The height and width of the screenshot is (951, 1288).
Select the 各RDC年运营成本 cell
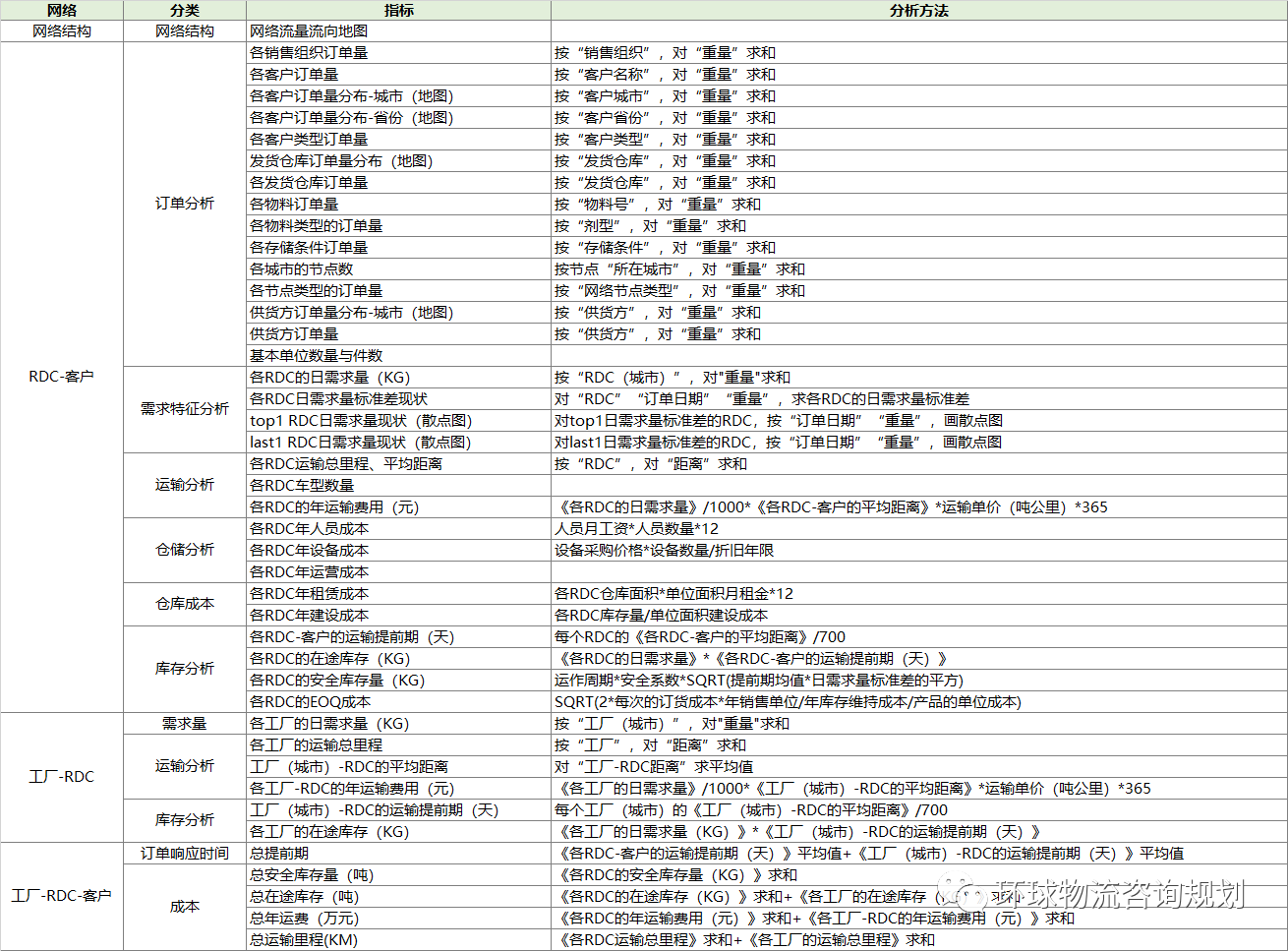pos(398,571)
